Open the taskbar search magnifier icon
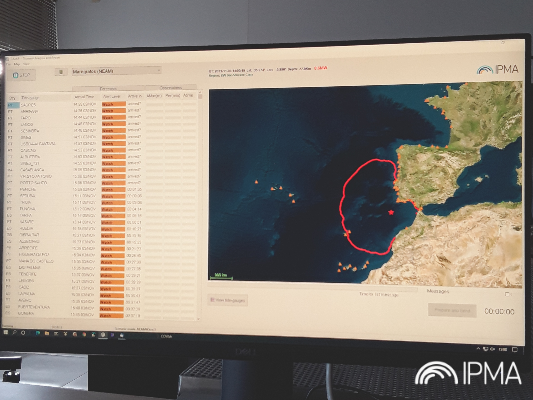The height and width of the screenshot is (400, 533). tap(14, 333)
